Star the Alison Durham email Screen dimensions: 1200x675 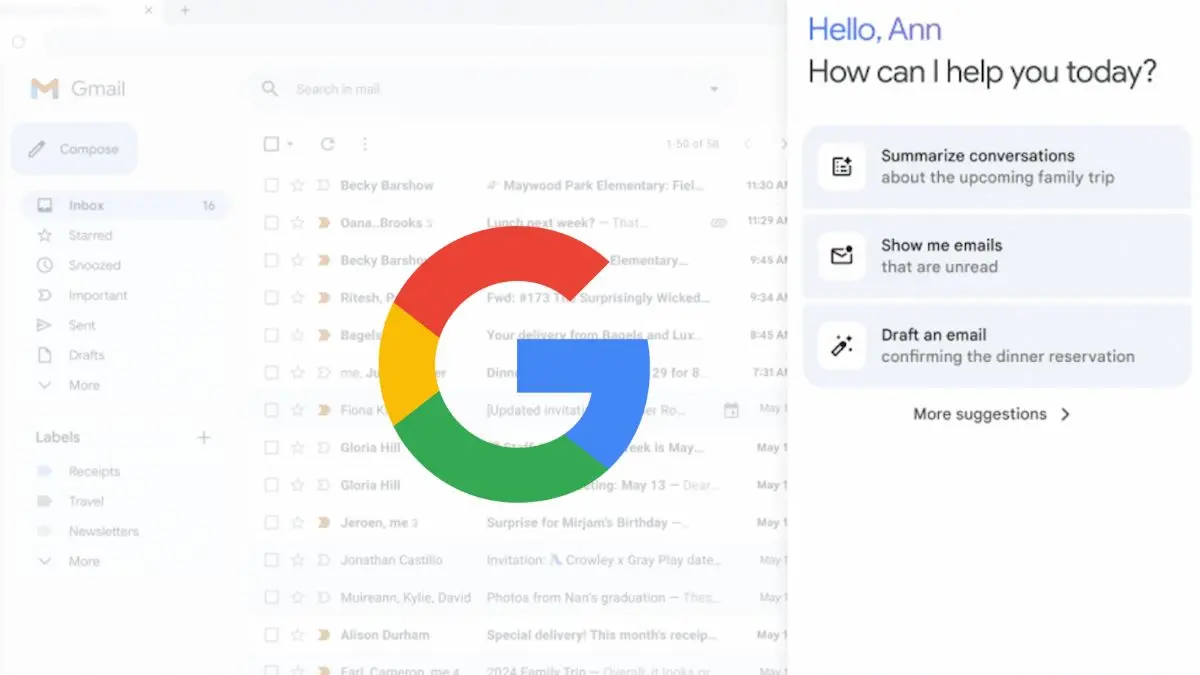tap(297, 635)
